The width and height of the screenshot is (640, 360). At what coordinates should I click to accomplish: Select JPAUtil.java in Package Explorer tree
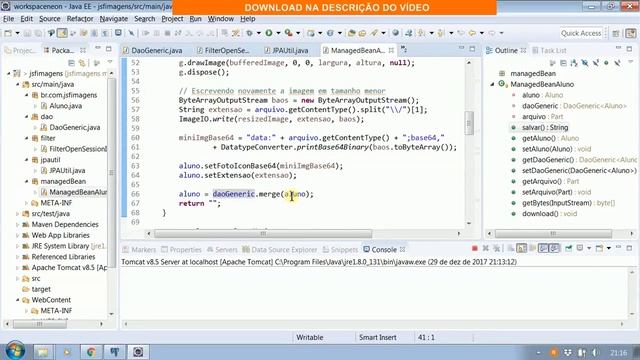pyautogui.click(x=67, y=171)
